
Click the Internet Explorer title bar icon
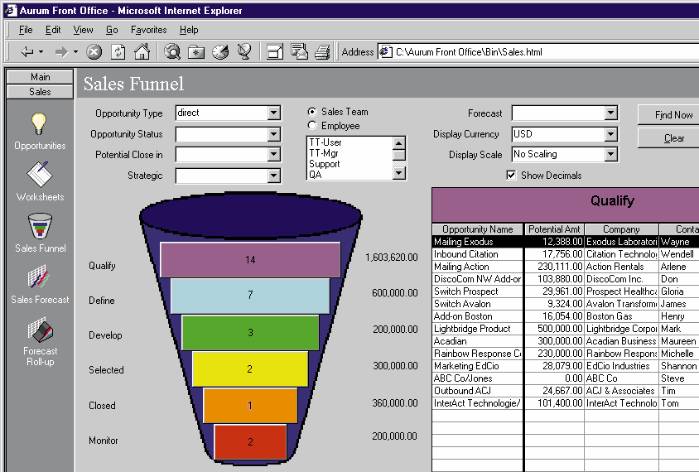coord(11,10)
